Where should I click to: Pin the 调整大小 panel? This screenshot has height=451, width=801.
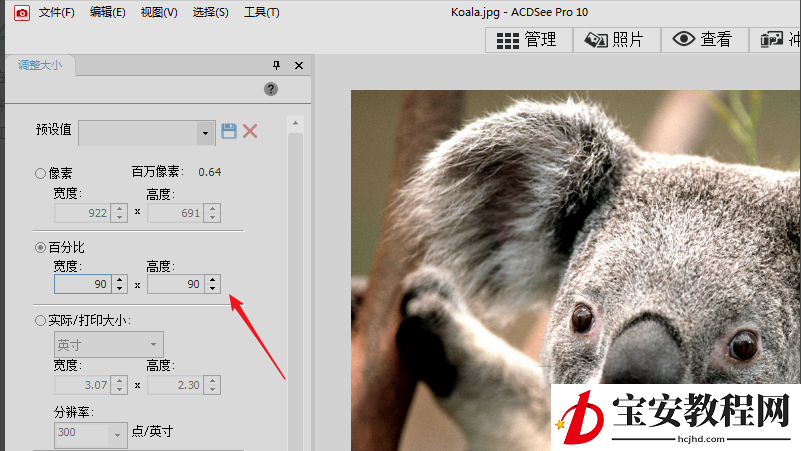pyautogui.click(x=276, y=65)
